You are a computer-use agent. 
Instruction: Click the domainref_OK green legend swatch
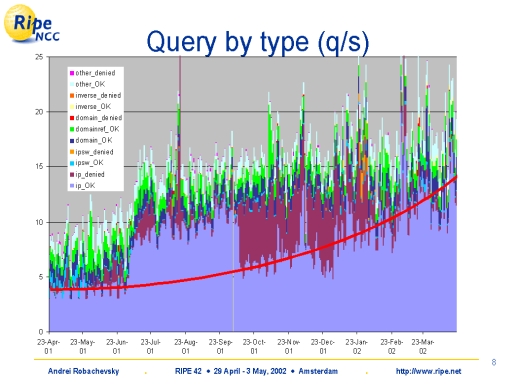[x=72, y=129]
